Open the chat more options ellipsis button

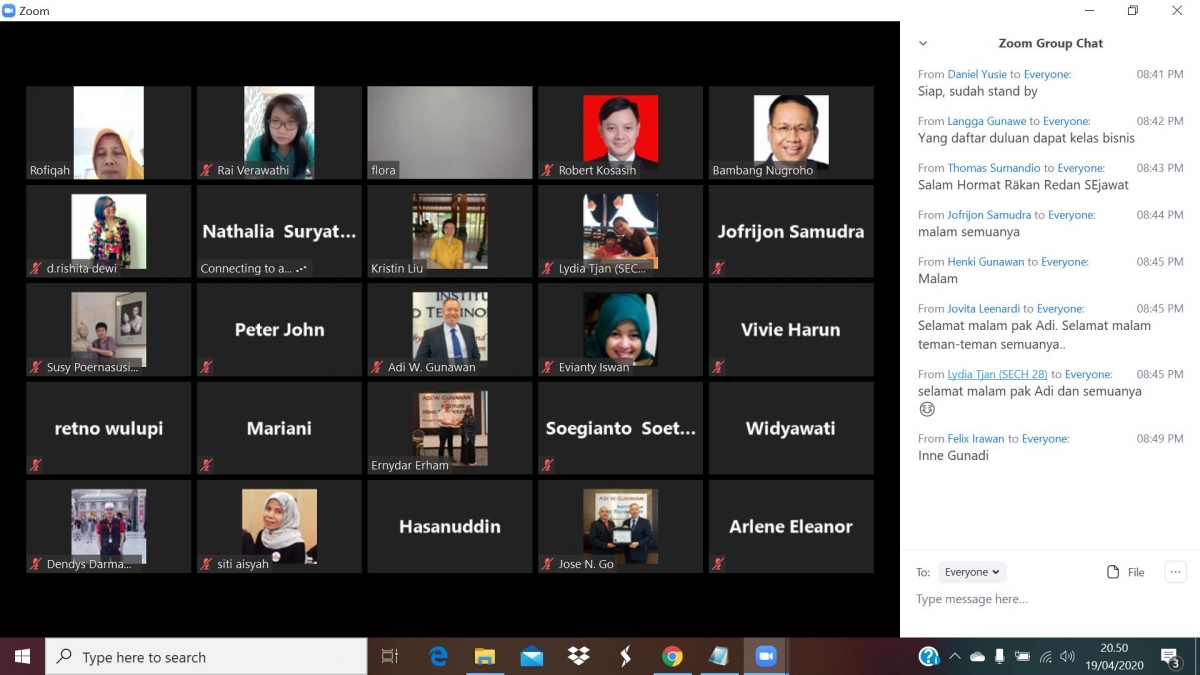[1175, 572]
